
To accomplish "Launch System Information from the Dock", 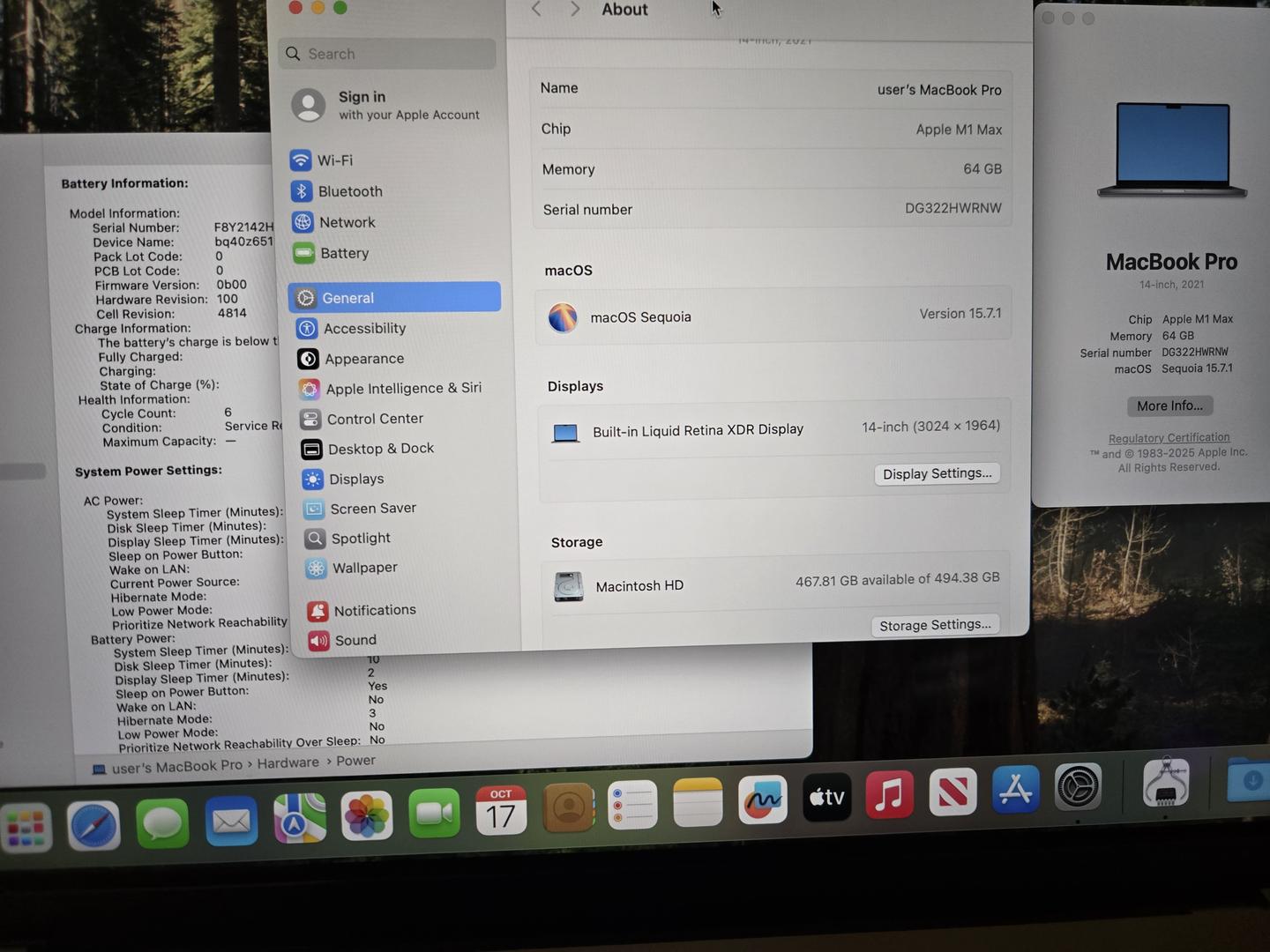I will point(1166,784).
